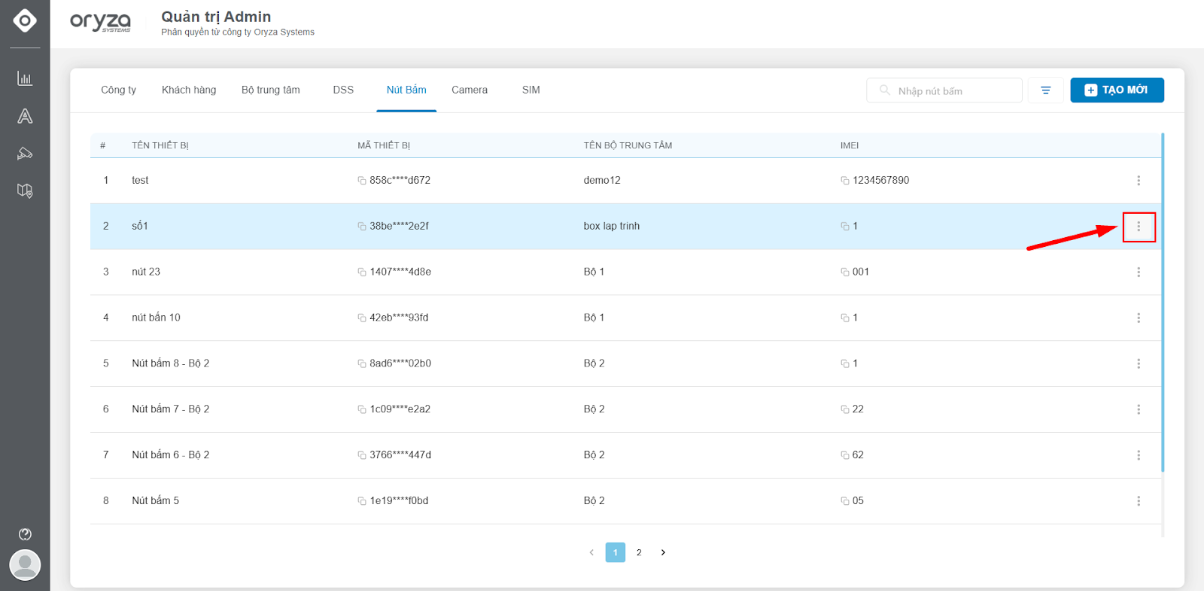
Task: Copy device code 38be****2e2f
Action: pos(362,227)
